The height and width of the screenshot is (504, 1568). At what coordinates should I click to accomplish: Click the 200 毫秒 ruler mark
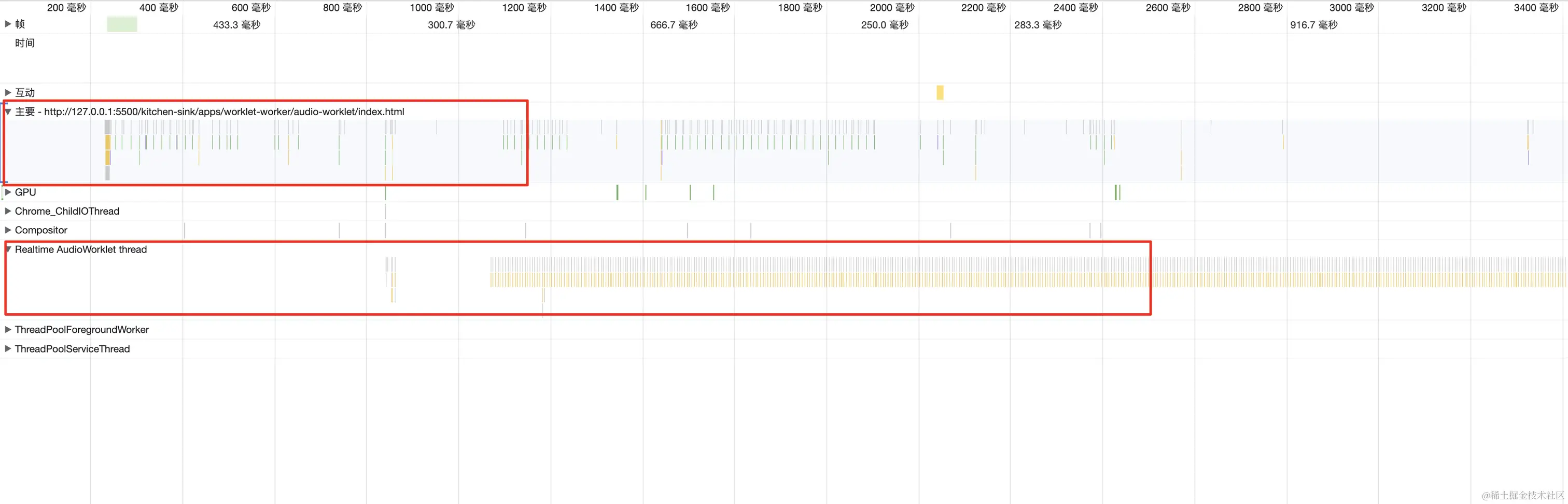[x=66, y=7]
